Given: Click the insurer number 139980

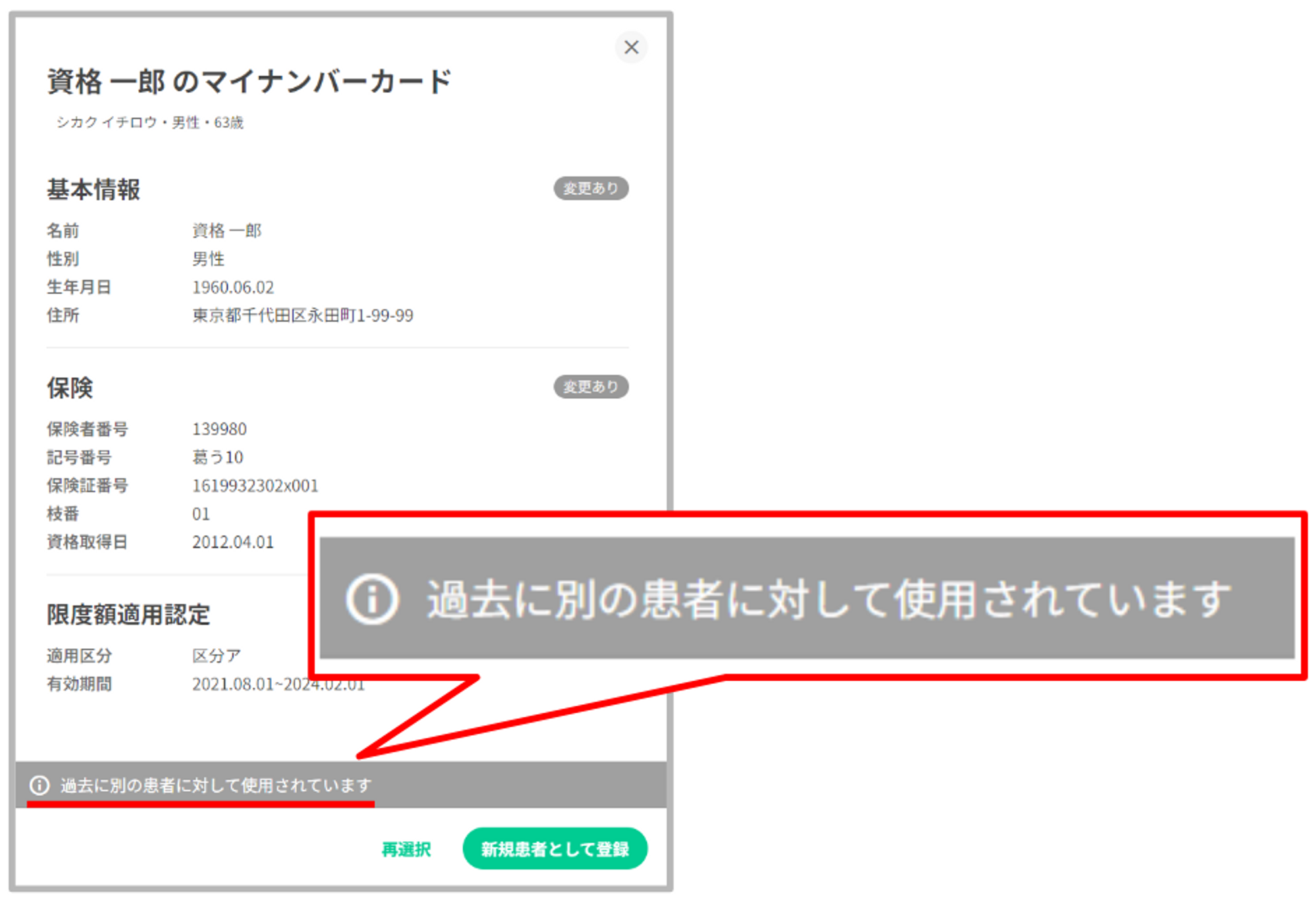Looking at the screenshot, I should point(219,429).
